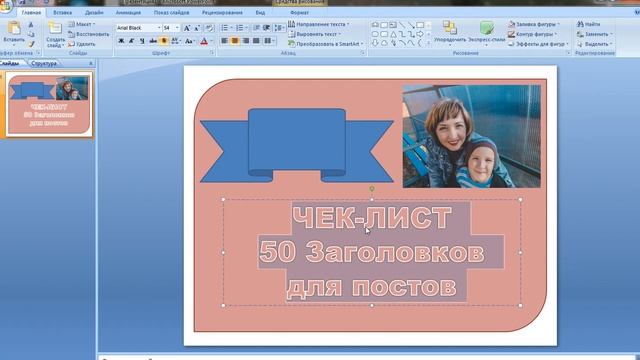The image size is (640, 360).
Task: Toggle underline Ч formatting
Action: (142, 41)
